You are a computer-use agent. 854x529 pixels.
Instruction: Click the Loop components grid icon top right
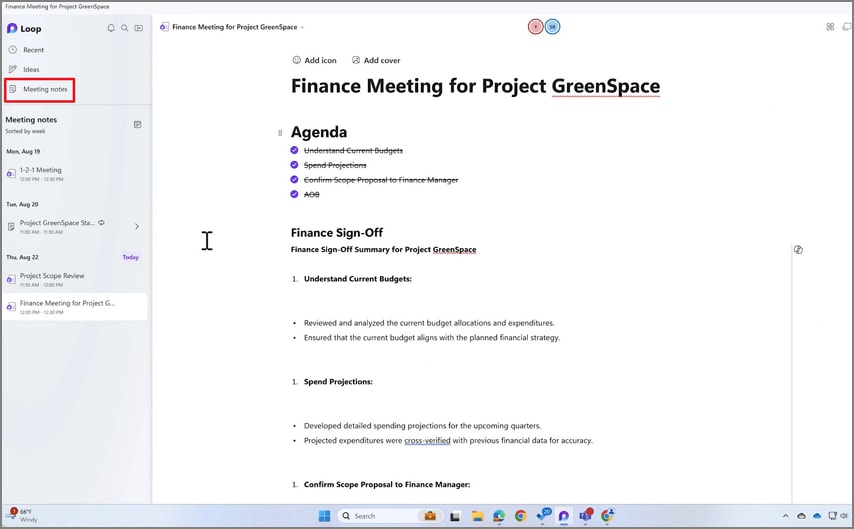coord(830,27)
